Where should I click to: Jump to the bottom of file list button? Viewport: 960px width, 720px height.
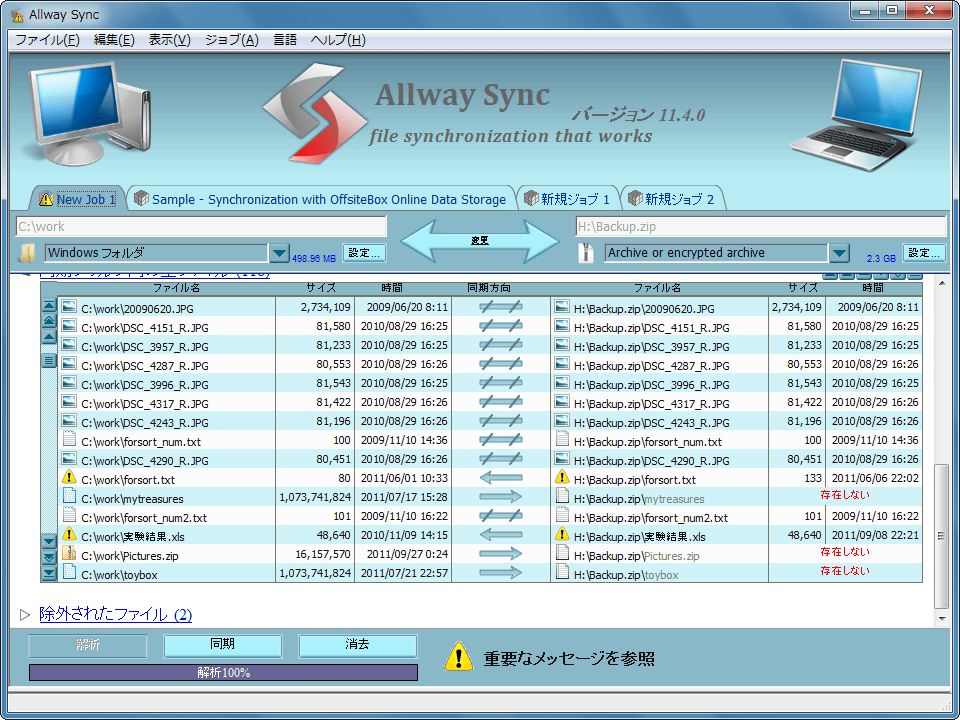click(x=49, y=574)
